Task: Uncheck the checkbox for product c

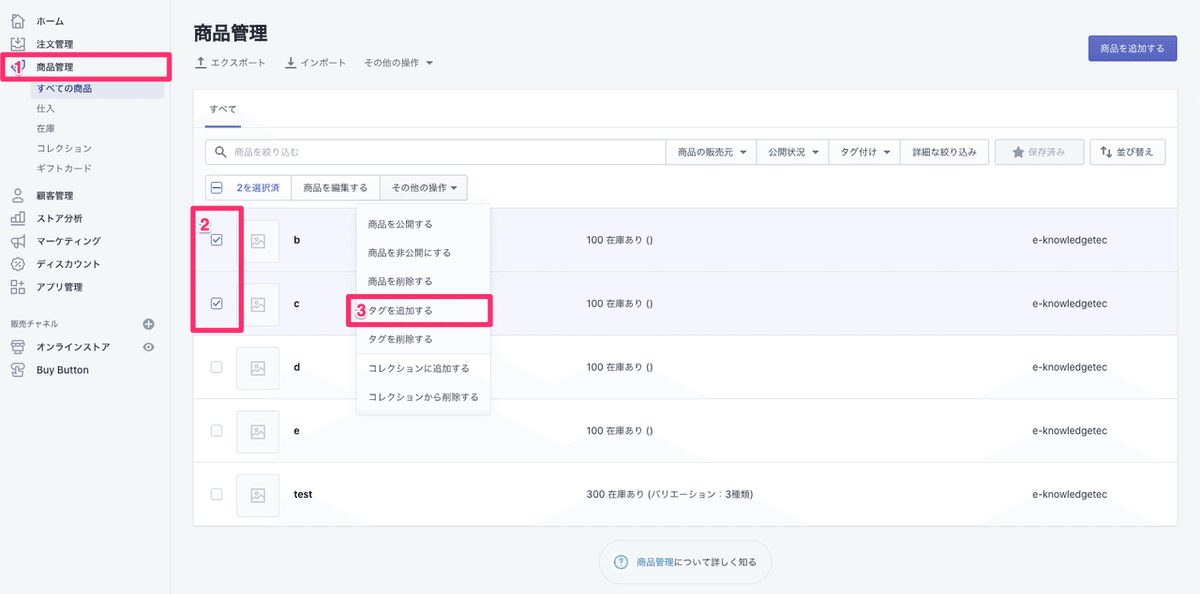Action: pos(217,303)
